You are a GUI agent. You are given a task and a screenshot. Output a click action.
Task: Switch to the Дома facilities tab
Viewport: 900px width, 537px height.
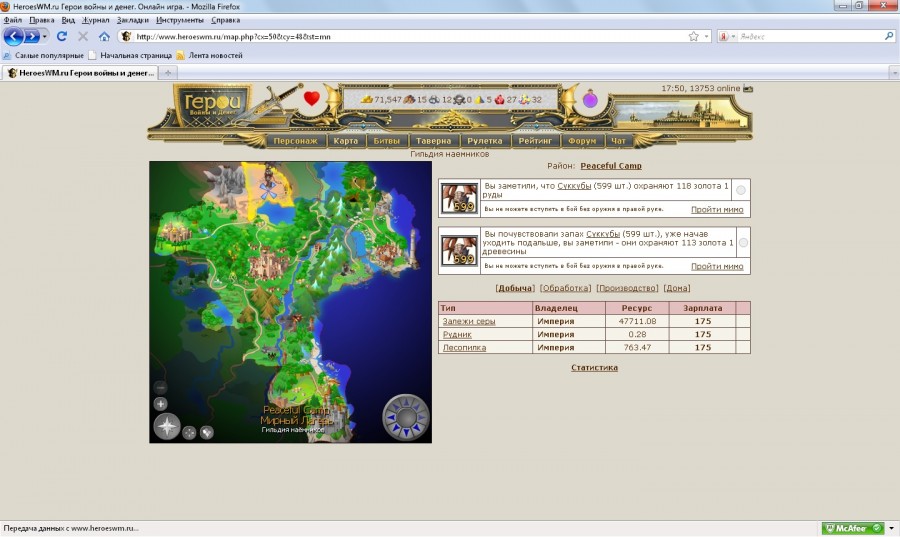677,288
